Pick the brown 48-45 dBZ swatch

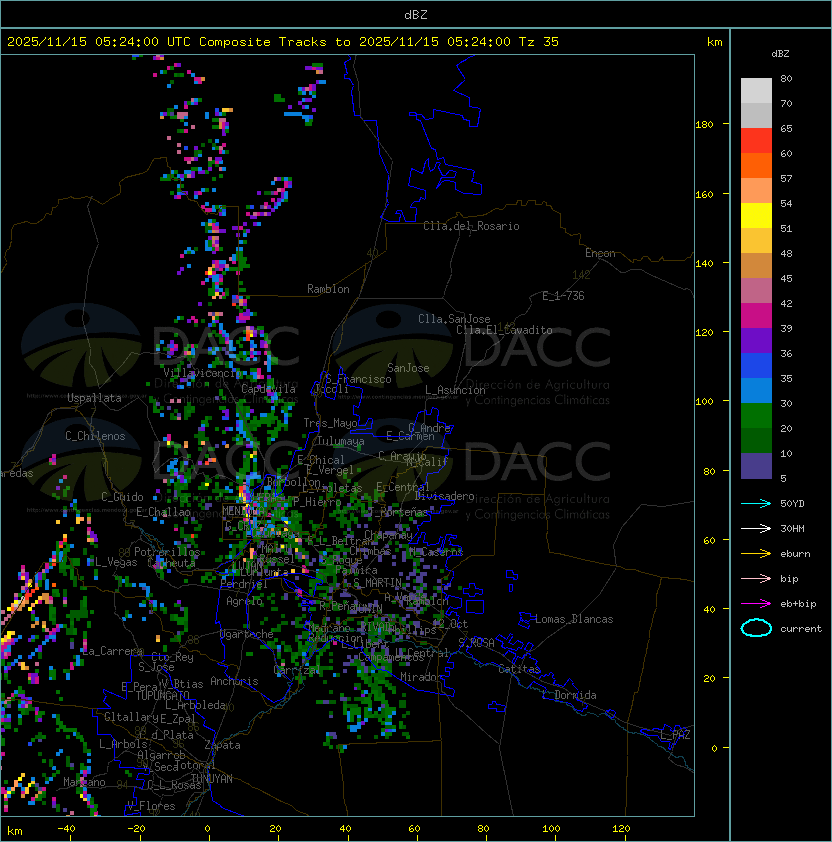click(x=756, y=265)
